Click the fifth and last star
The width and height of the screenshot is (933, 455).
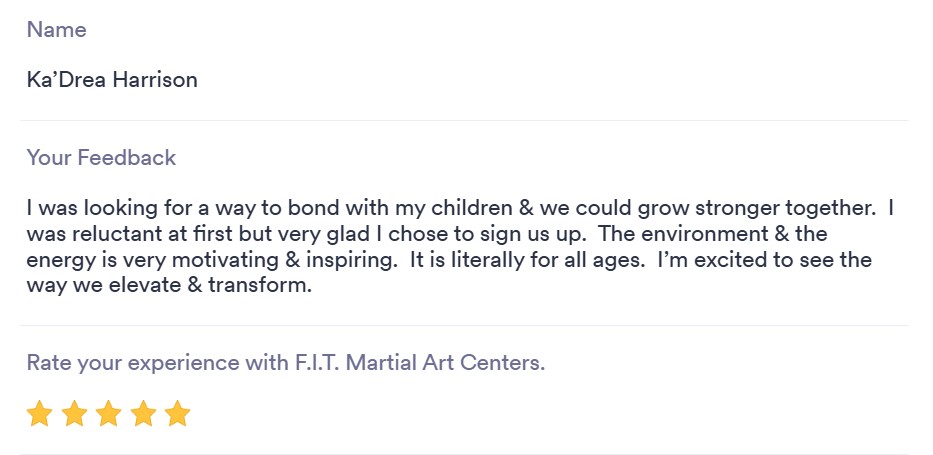pyautogui.click(x=177, y=413)
